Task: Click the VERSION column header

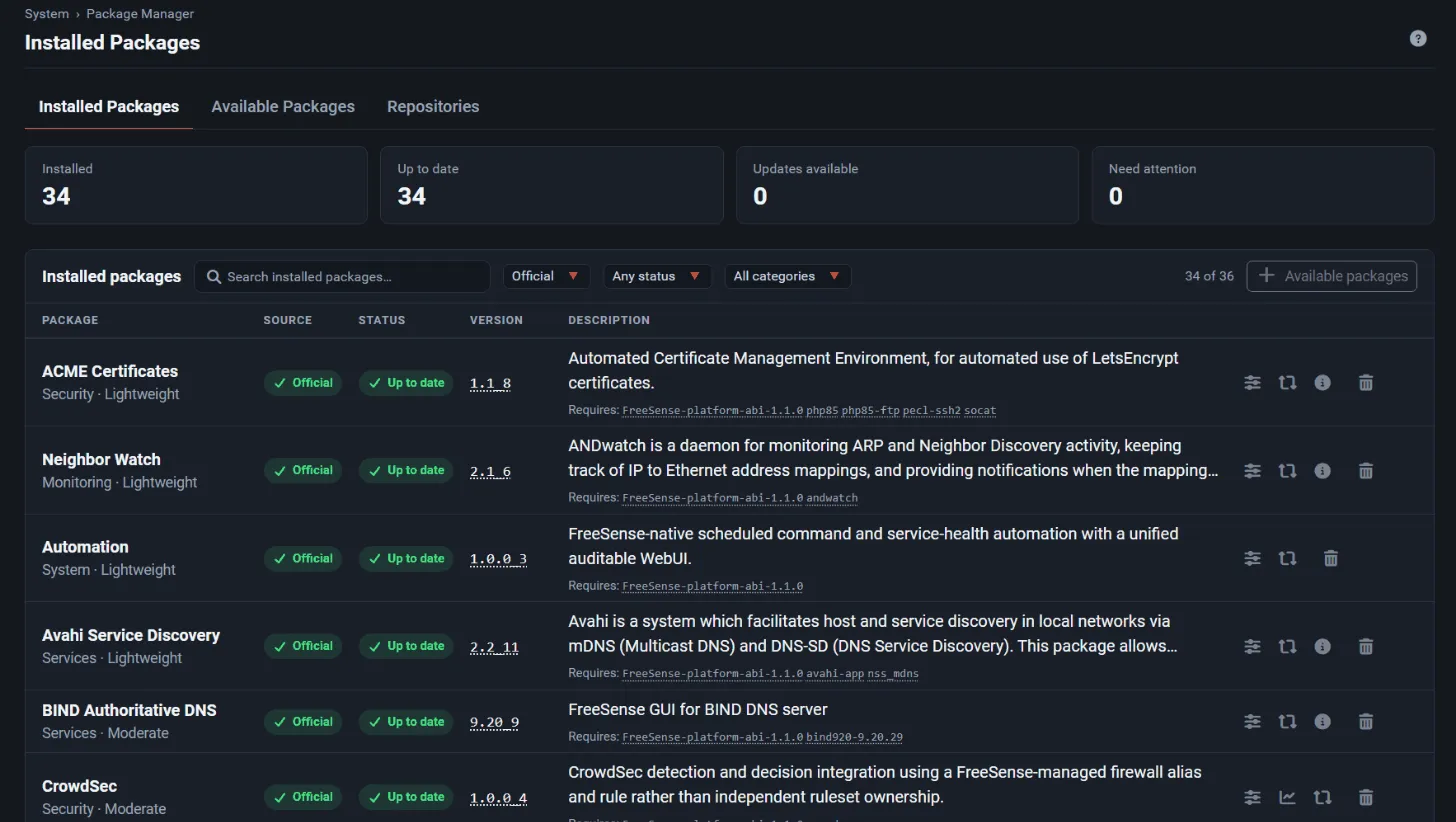Action: [496, 320]
